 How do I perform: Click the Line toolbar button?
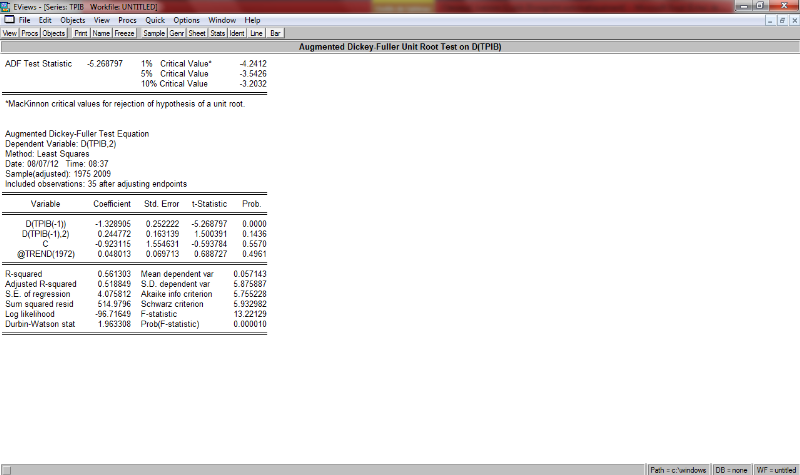[x=256, y=33]
